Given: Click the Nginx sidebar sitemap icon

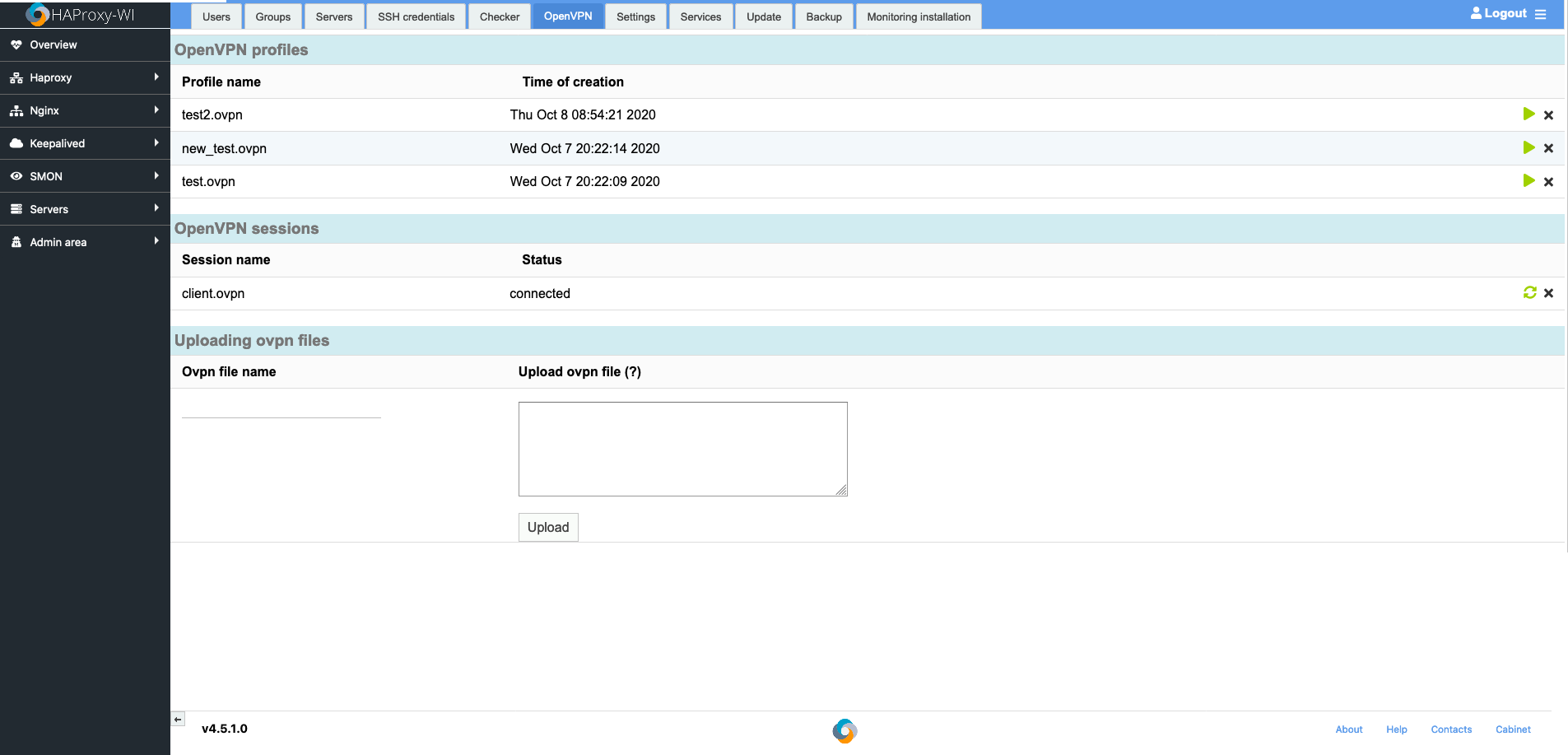Looking at the screenshot, I should pos(16,110).
